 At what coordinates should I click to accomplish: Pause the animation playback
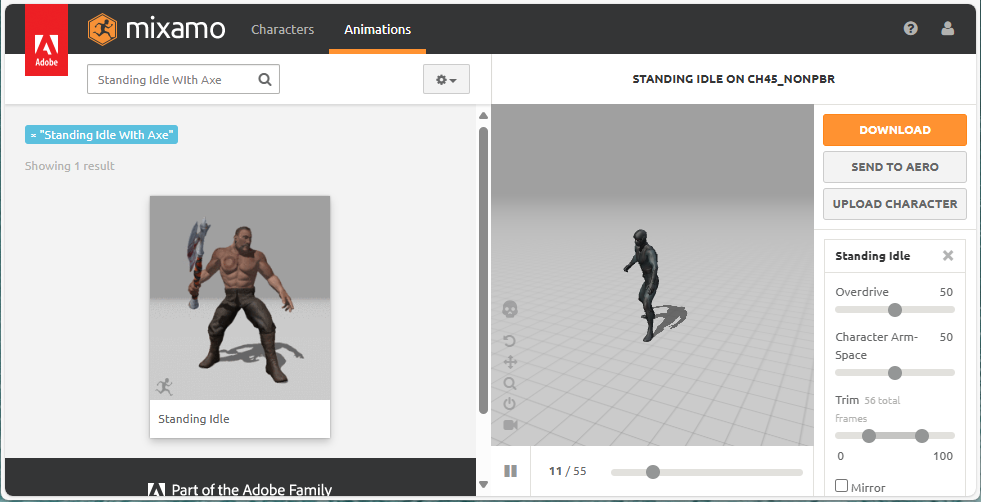[511, 471]
